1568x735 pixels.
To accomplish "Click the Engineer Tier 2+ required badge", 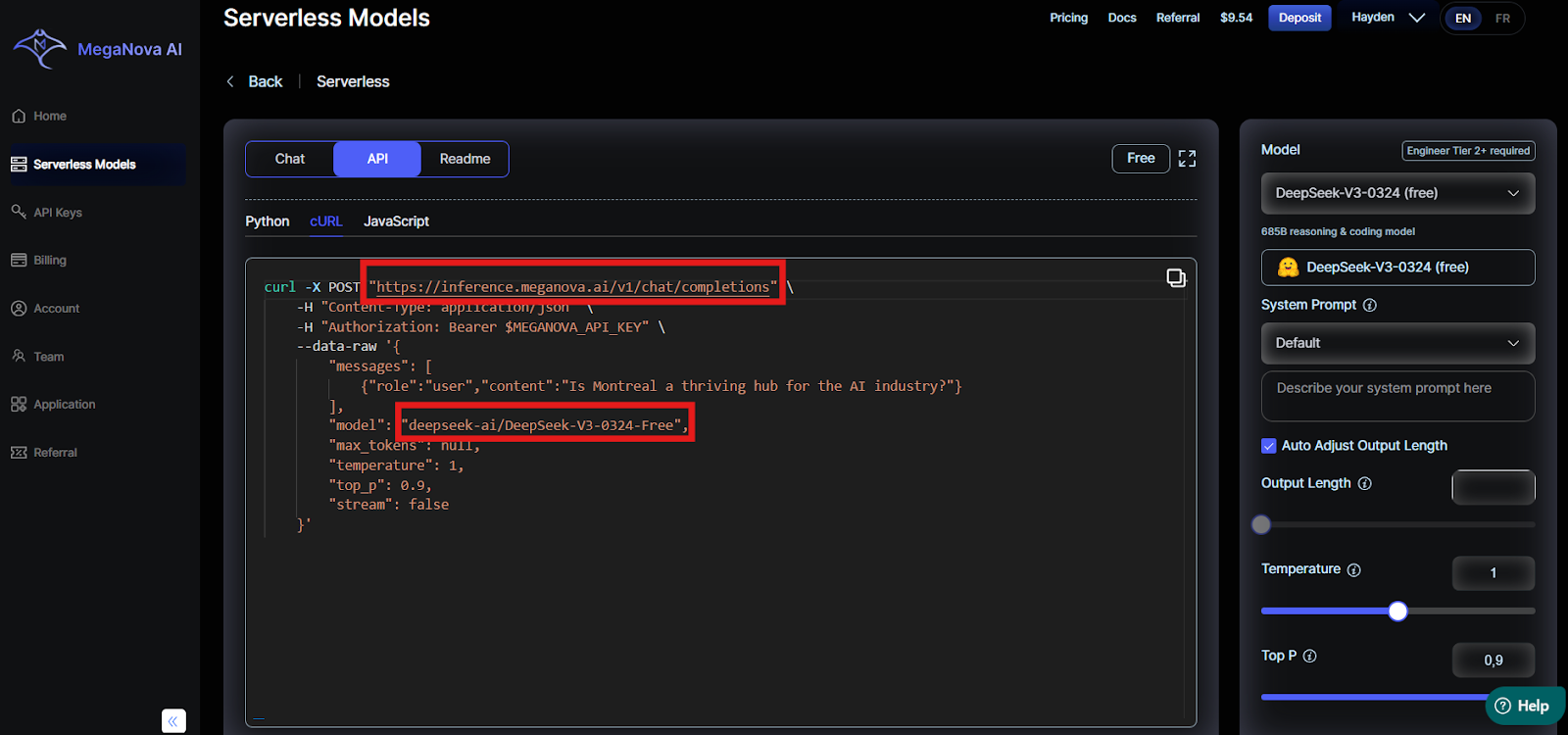I will [1468, 151].
